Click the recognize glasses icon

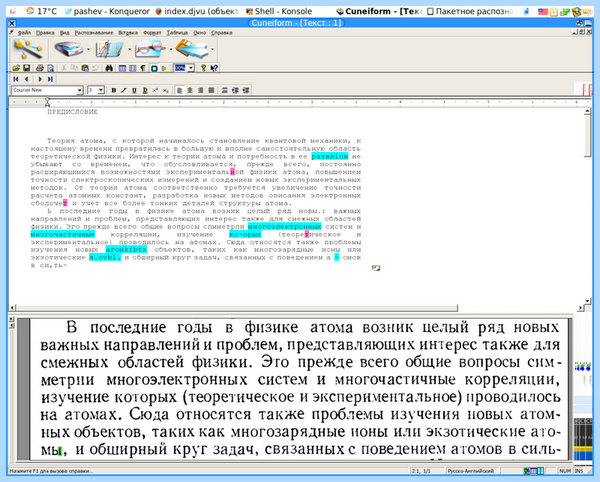150,49
